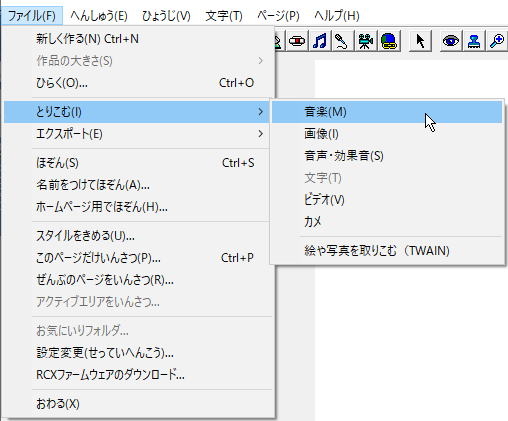Click the red button toolbar icon
Image resolution: width=508 pixels, height=421 pixels.
click(x=297, y=41)
